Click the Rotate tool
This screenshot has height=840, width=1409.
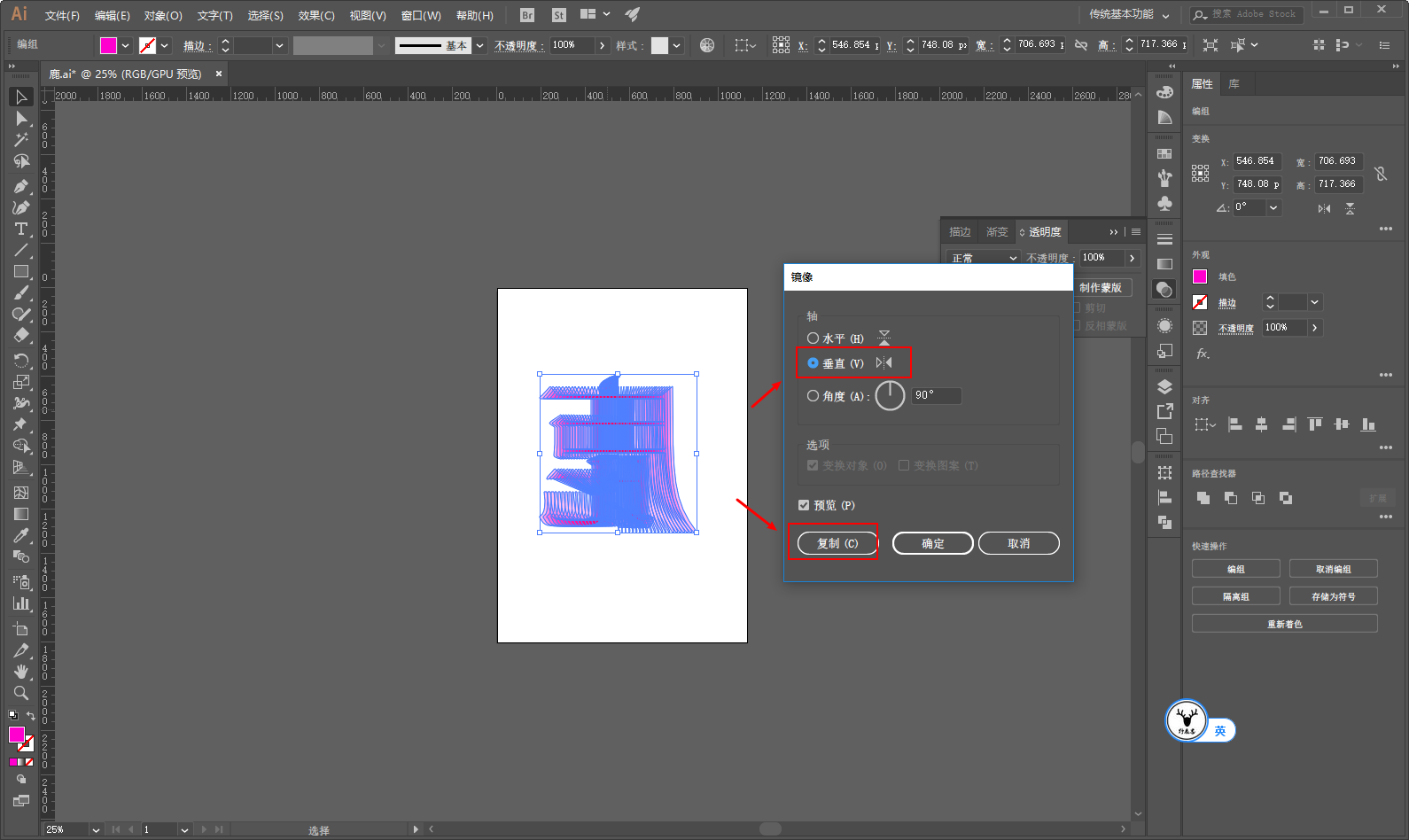click(21, 360)
